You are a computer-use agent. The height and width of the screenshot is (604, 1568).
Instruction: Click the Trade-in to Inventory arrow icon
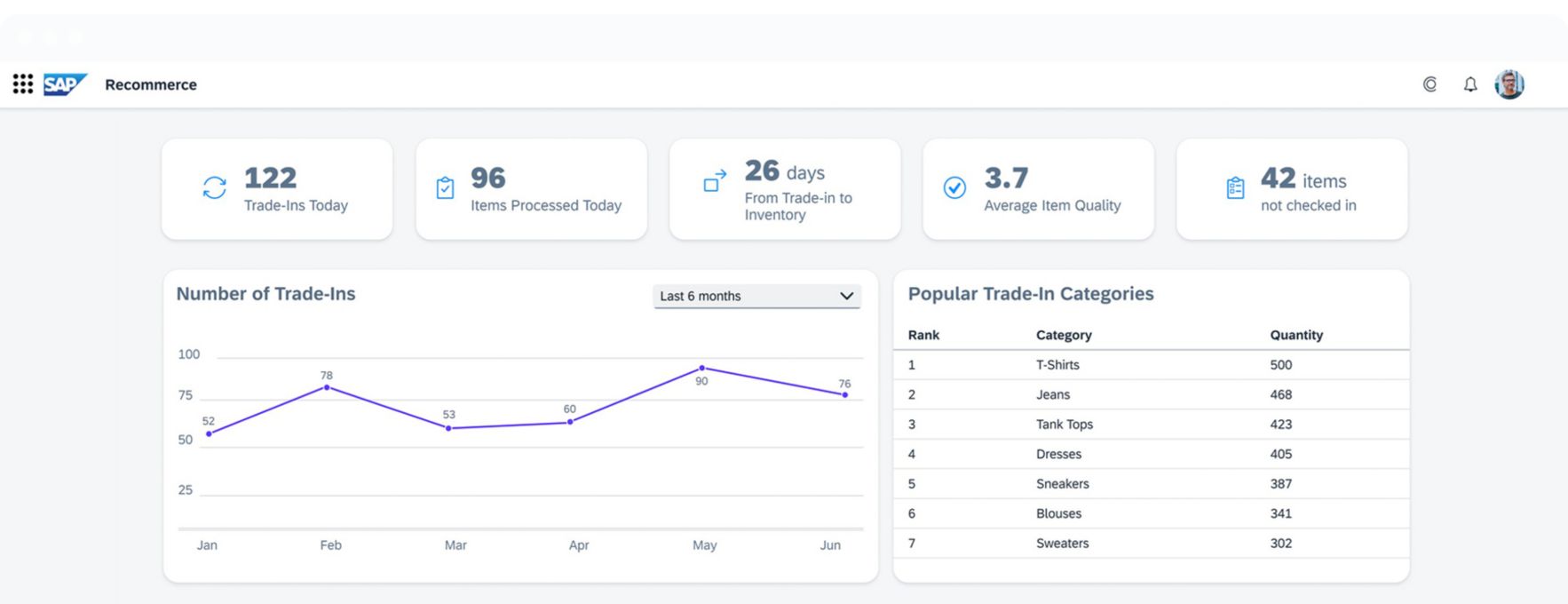tap(715, 180)
